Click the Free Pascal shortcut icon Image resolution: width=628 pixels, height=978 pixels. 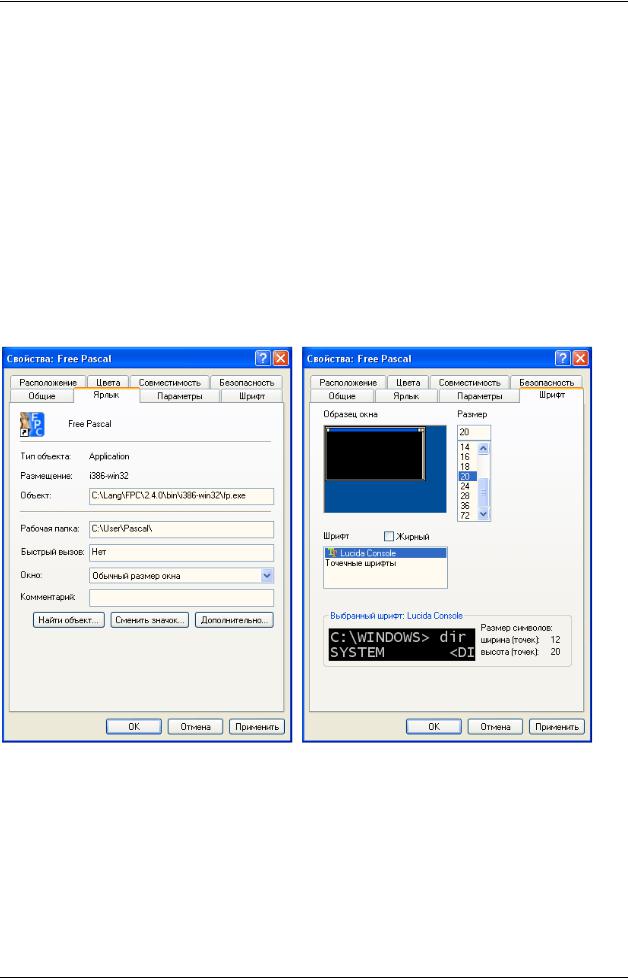(x=32, y=424)
